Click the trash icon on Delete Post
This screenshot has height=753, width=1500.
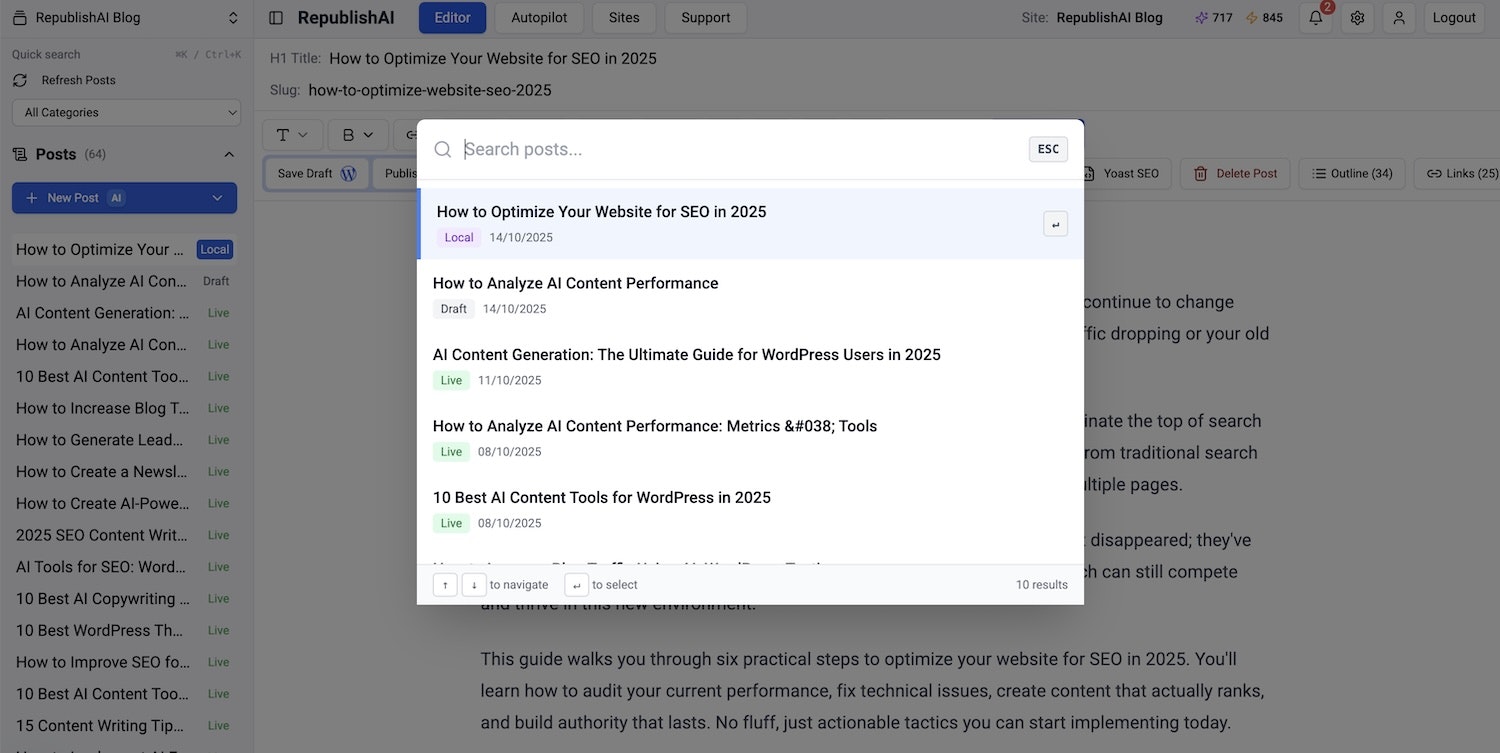coord(1201,173)
